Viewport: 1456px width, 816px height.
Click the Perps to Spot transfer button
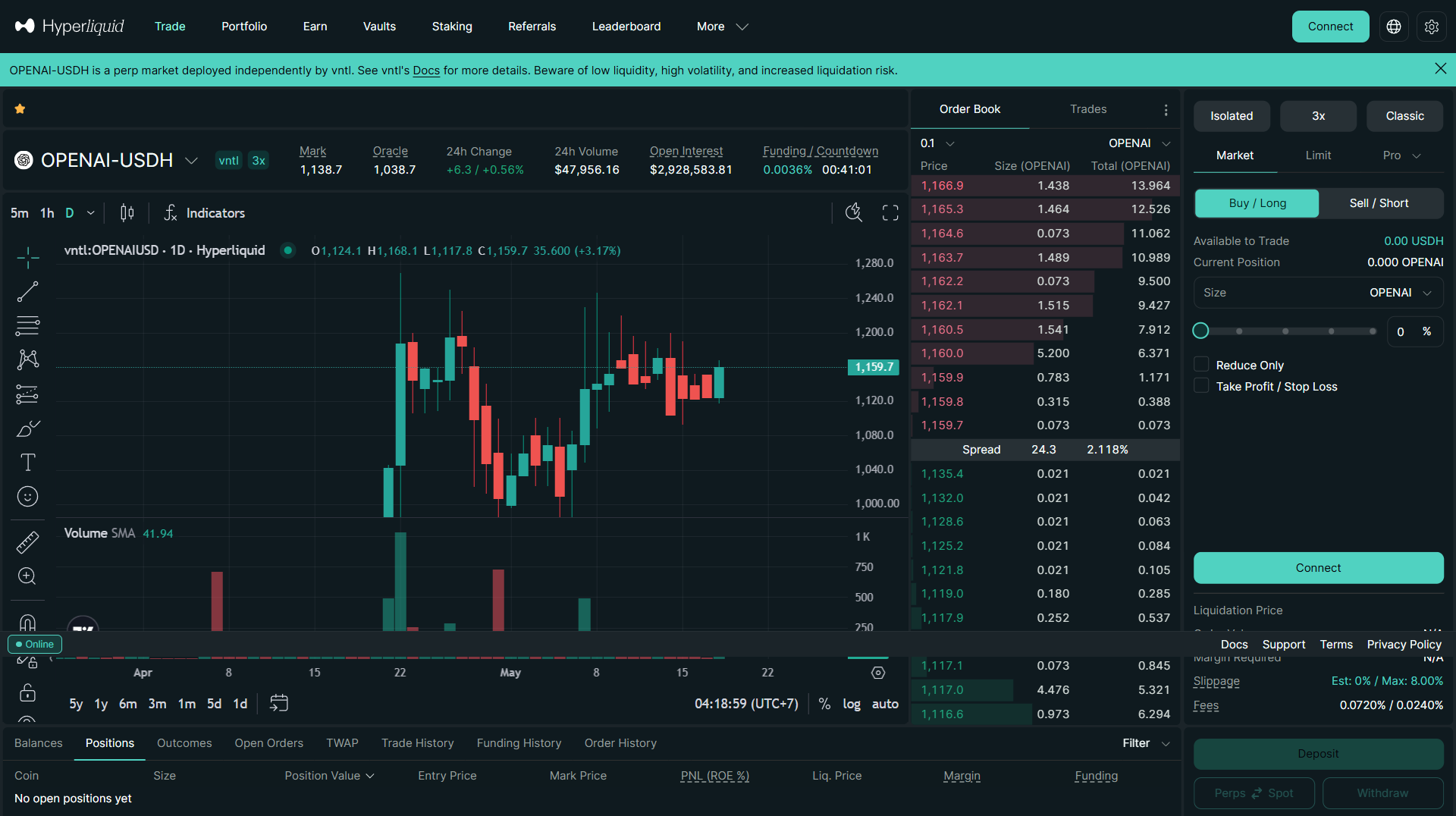point(1254,793)
